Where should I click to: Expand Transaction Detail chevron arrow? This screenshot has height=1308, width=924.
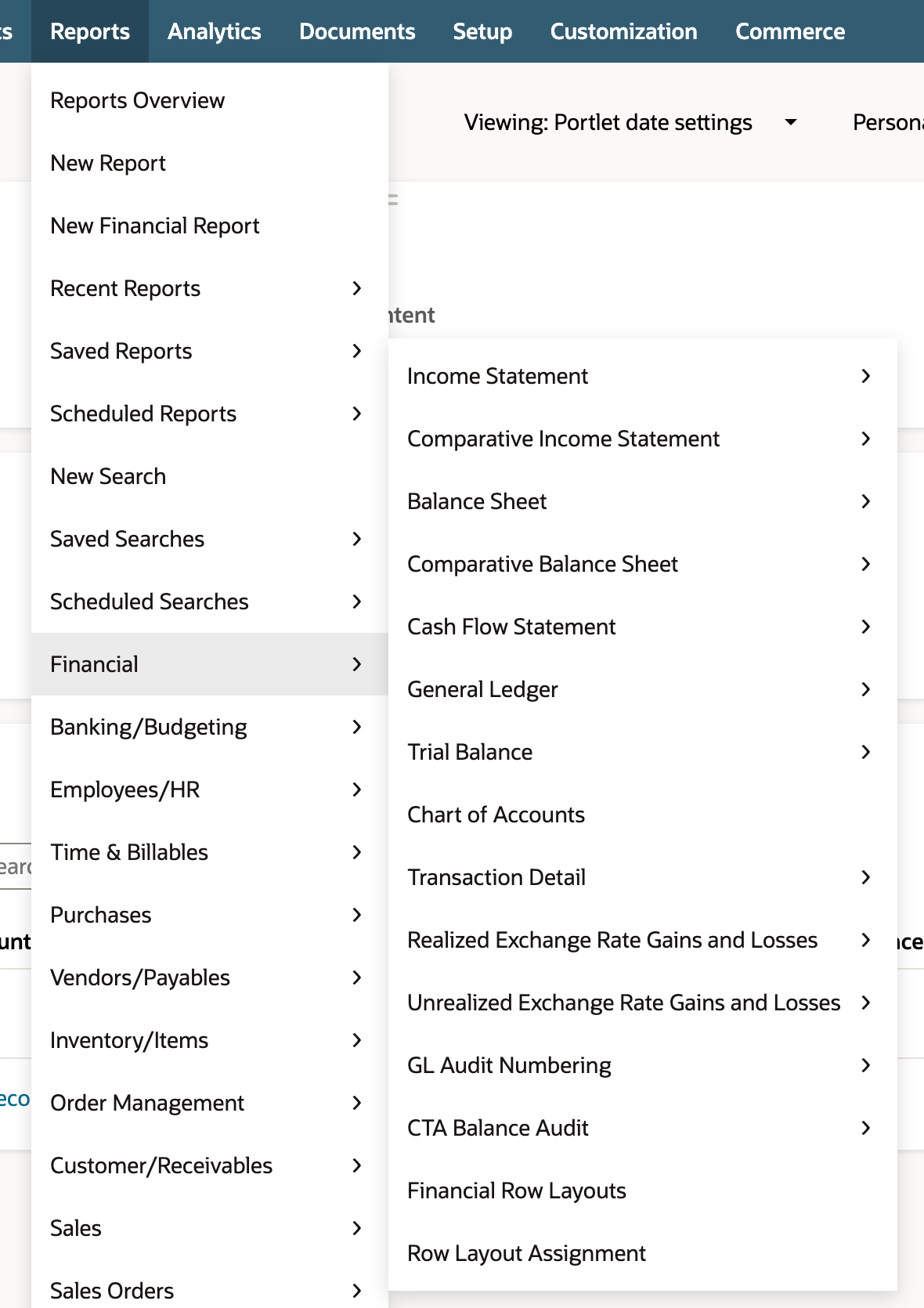click(x=866, y=877)
